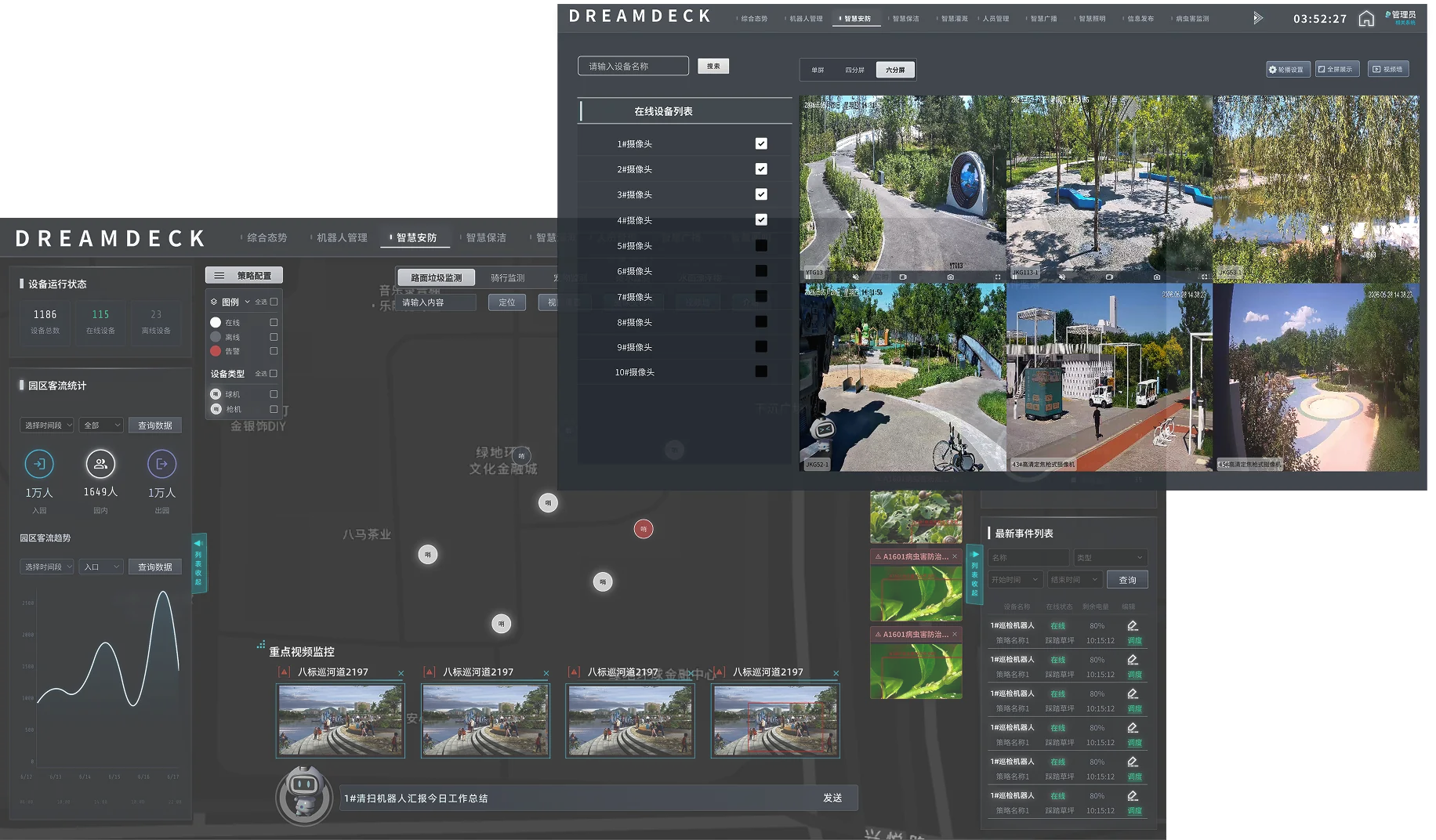Expand the JKG113-1 feed to fullscreen

pos(1205,277)
